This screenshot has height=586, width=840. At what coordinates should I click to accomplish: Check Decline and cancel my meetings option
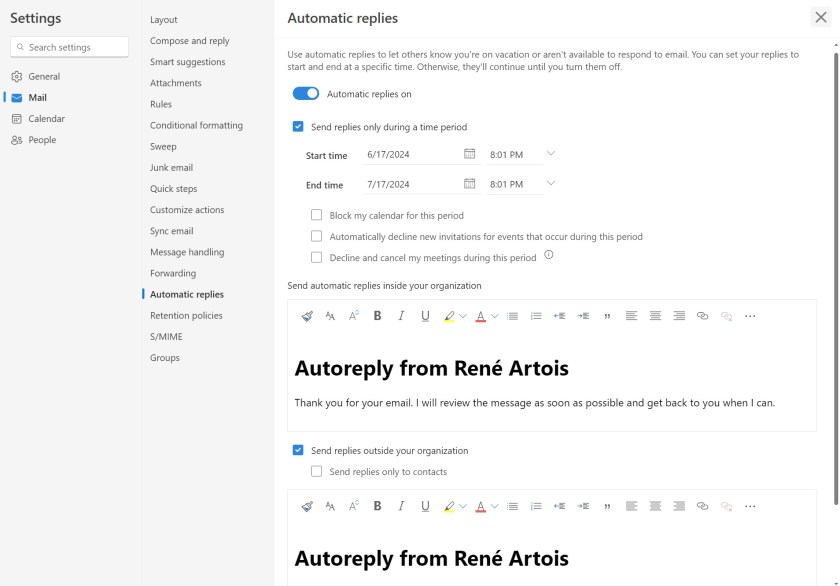point(317,258)
